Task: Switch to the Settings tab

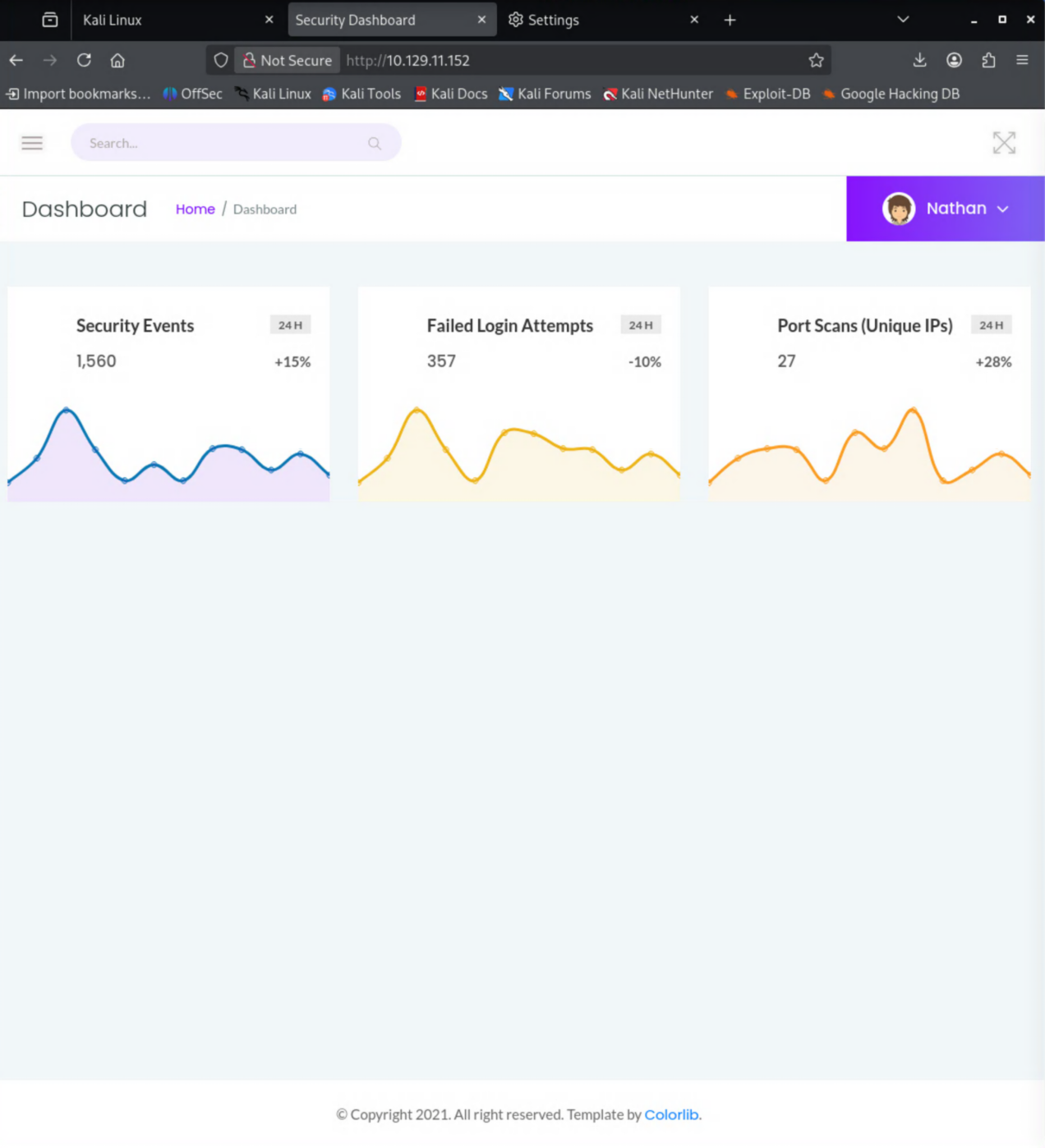Action: point(604,20)
